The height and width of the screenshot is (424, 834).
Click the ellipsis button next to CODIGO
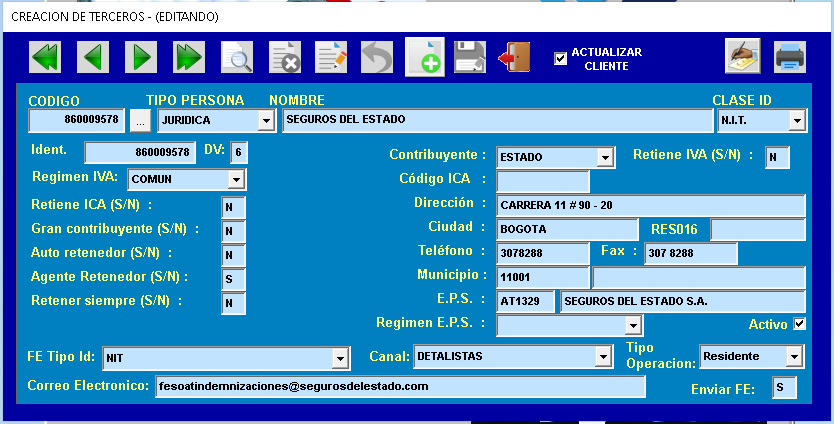pyautogui.click(x=140, y=121)
